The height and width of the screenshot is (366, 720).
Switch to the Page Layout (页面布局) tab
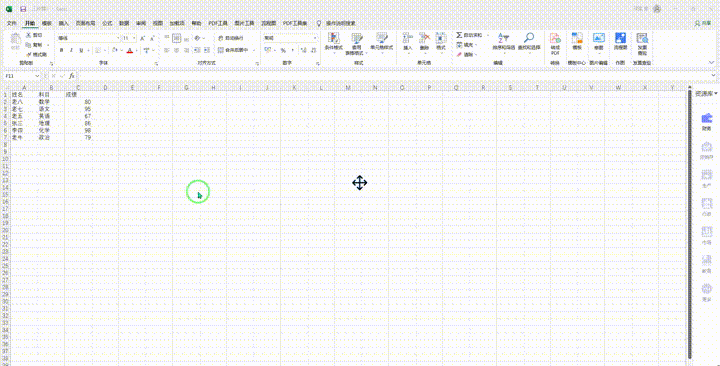(85, 23)
